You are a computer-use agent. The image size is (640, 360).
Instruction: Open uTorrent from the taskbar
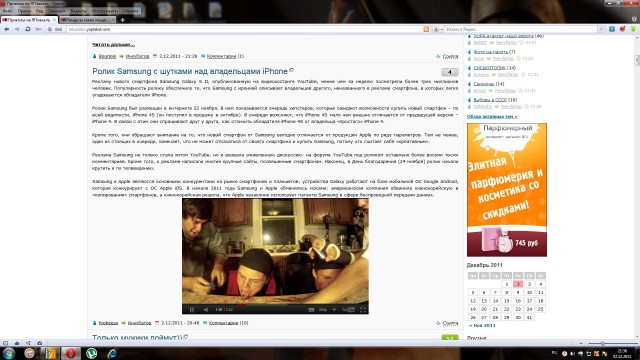(x=91, y=353)
